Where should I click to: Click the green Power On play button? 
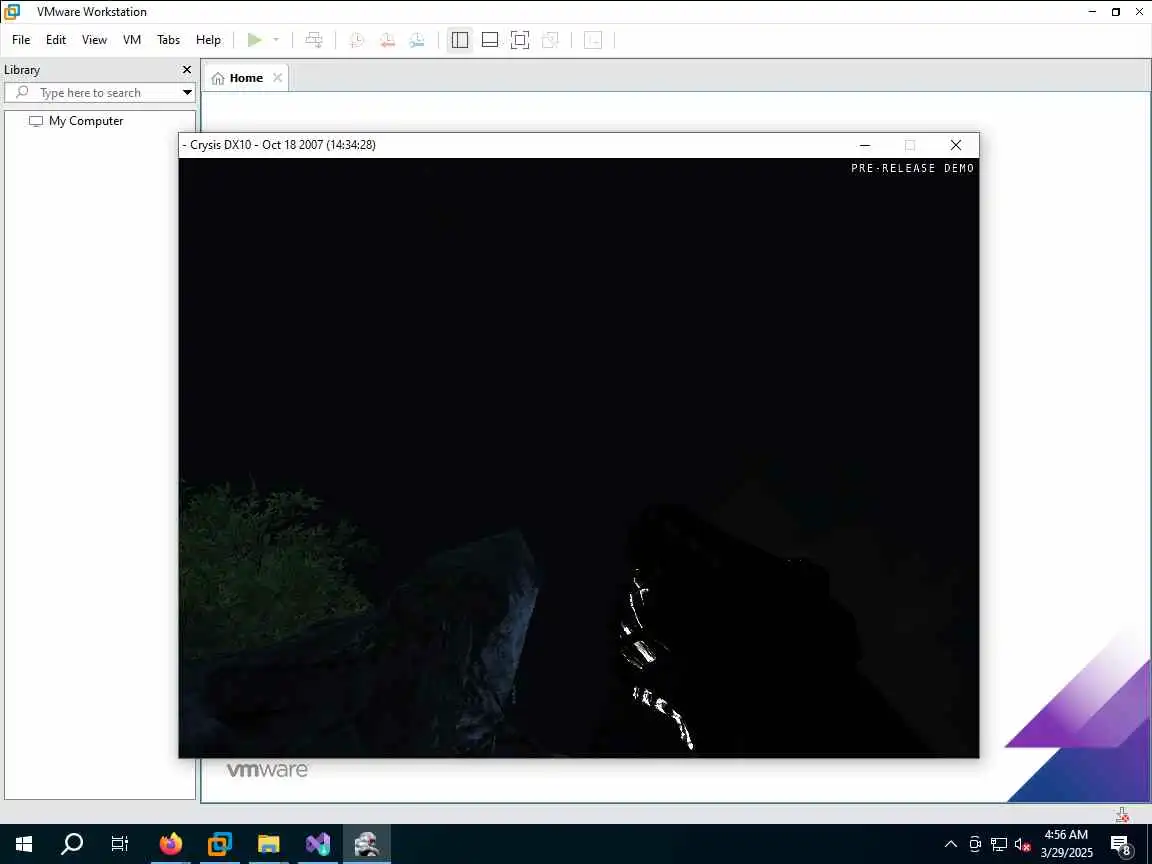[x=254, y=40]
